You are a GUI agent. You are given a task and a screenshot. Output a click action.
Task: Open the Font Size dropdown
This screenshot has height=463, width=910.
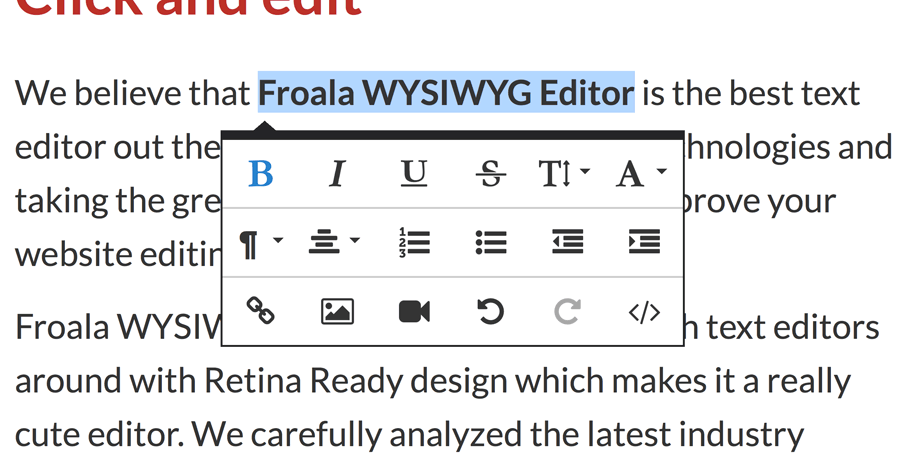(x=564, y=173)
